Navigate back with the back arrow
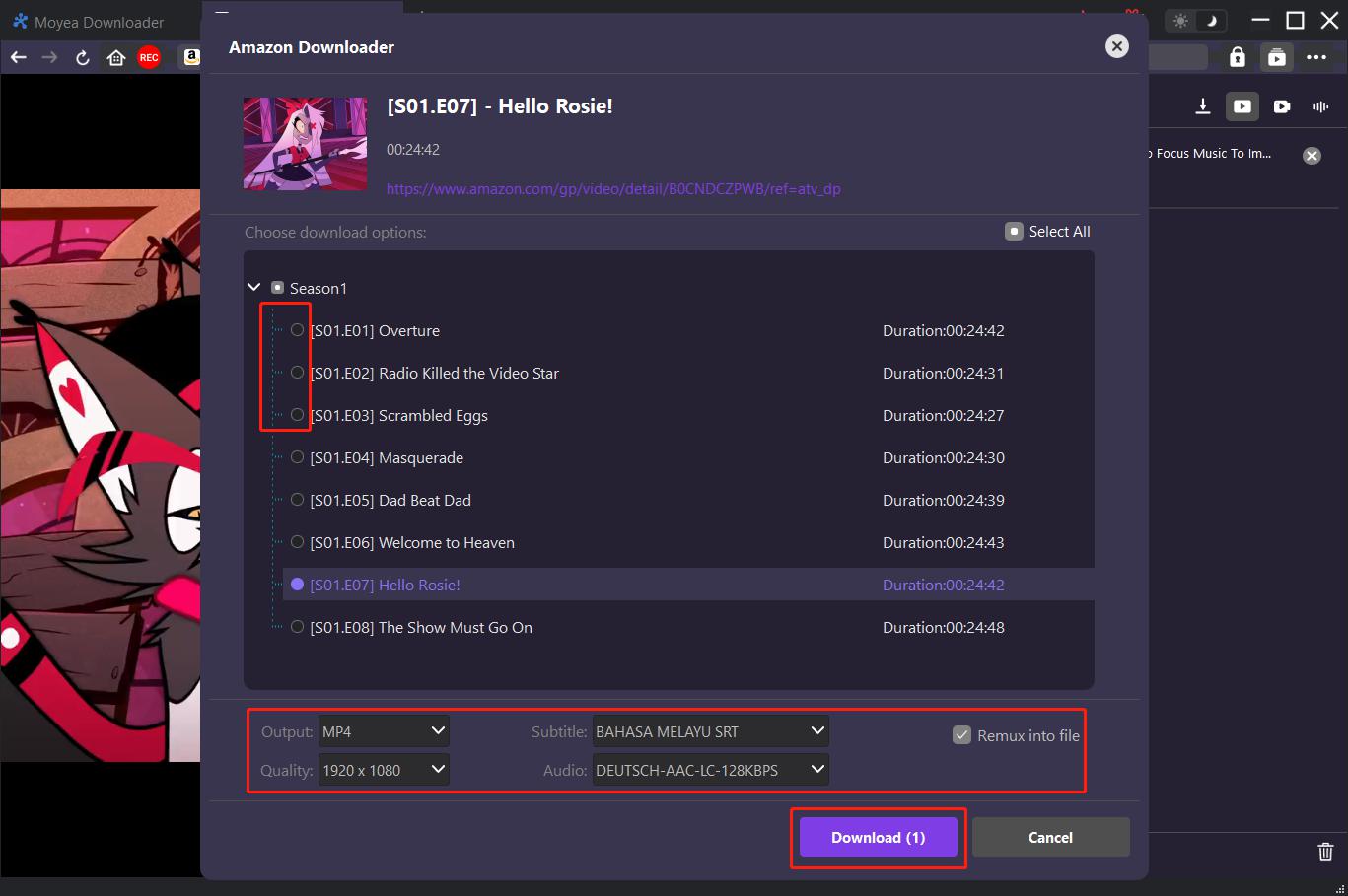The width and height of the screenshot is (1348, 896). pyautogui.click(x=19, y=58)
